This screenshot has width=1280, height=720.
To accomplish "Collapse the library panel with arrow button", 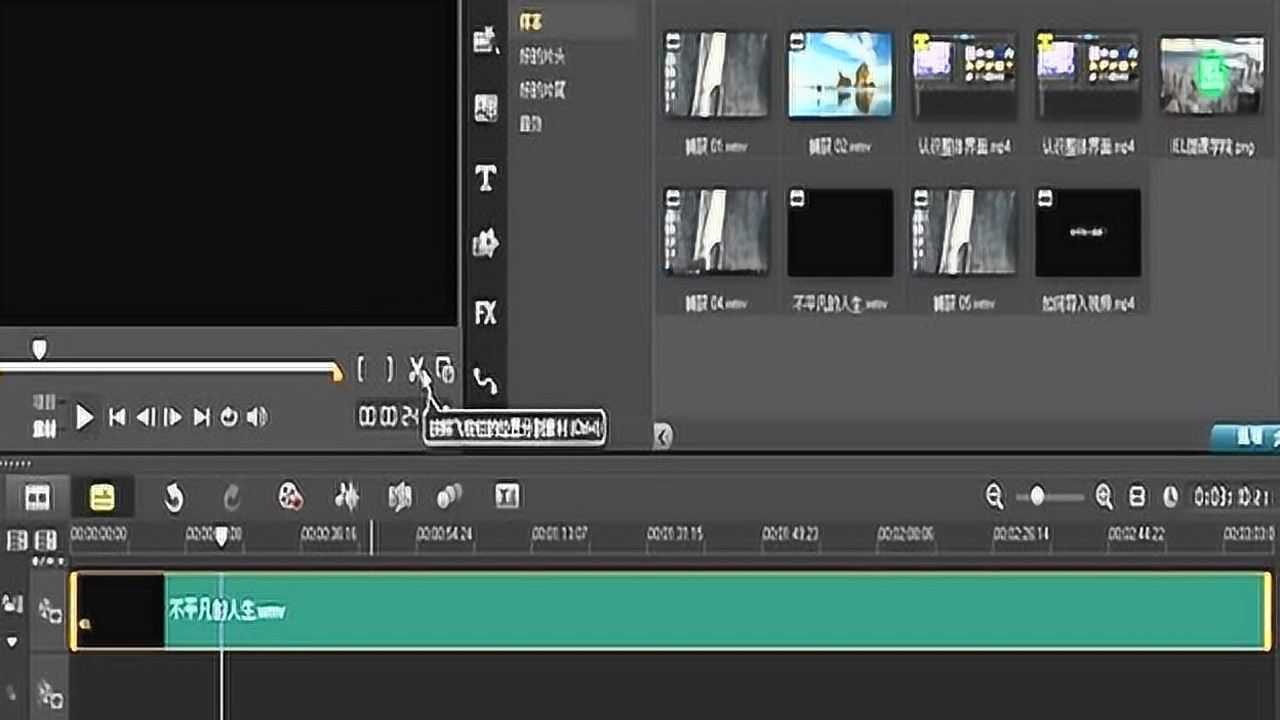I will coord(663,435).
